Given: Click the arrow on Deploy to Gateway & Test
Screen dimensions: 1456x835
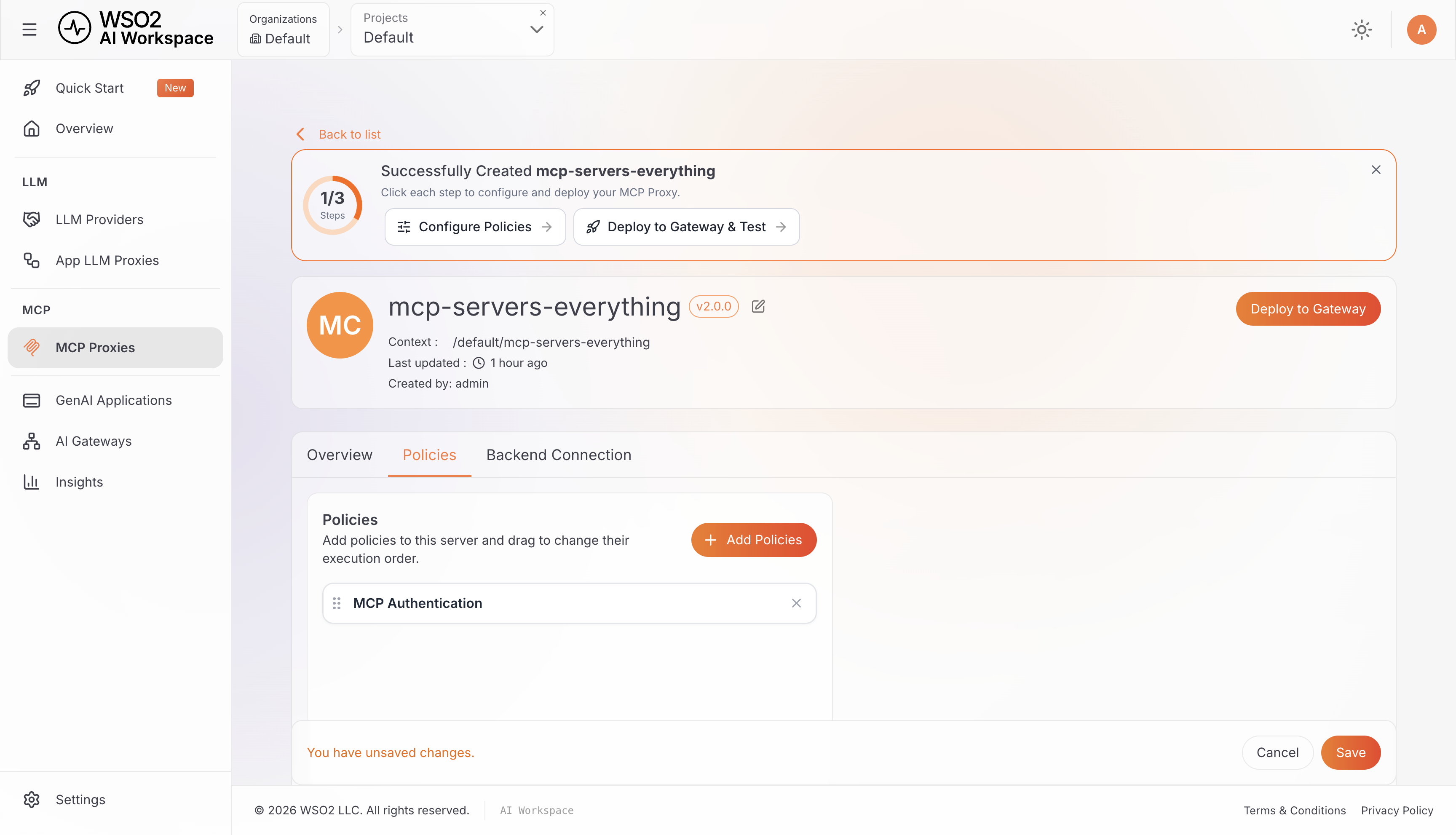Looking at the screenshot, I should [781, 227].
